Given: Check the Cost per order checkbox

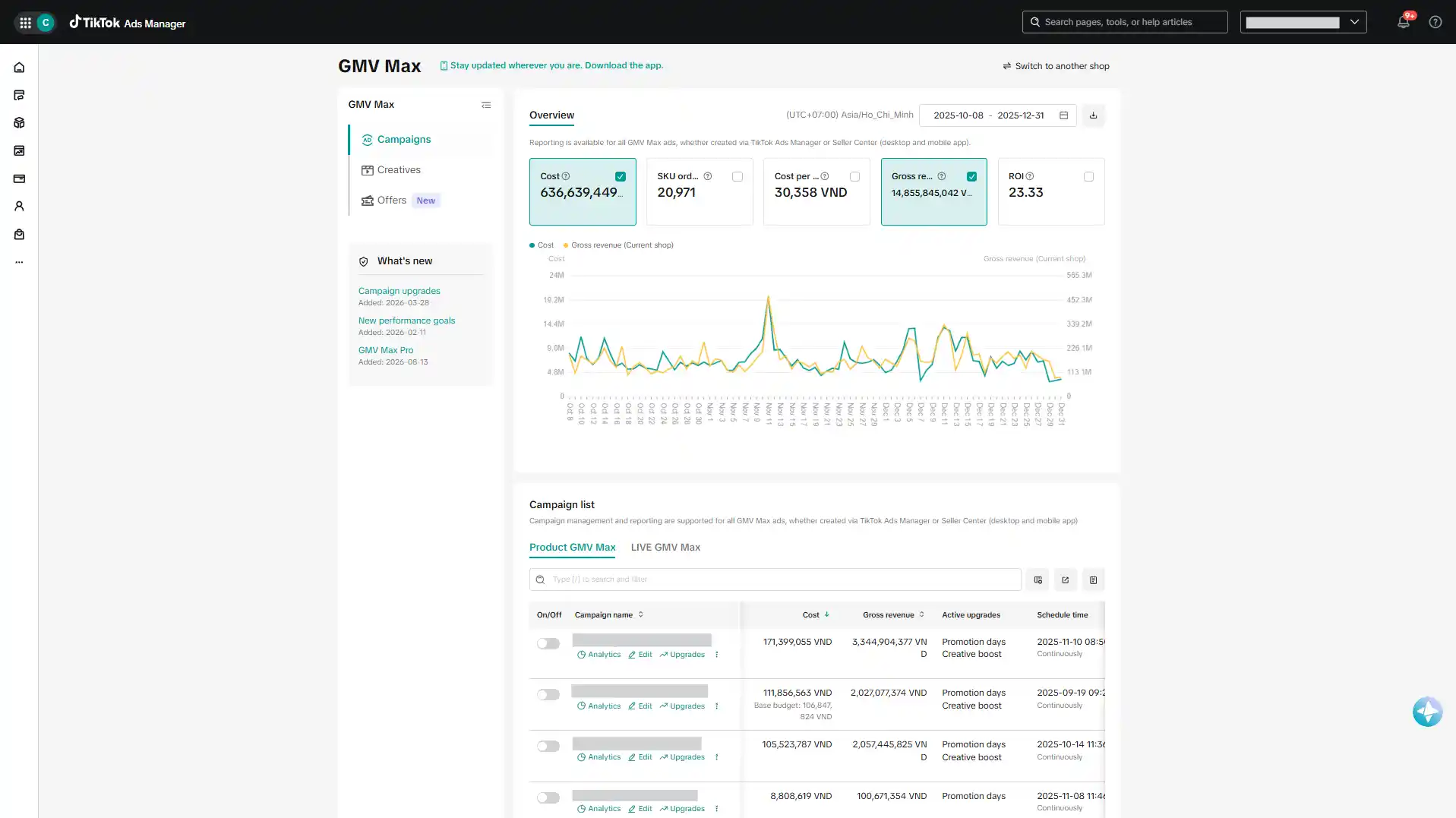Looking at the screenshot, I should 854,176.
